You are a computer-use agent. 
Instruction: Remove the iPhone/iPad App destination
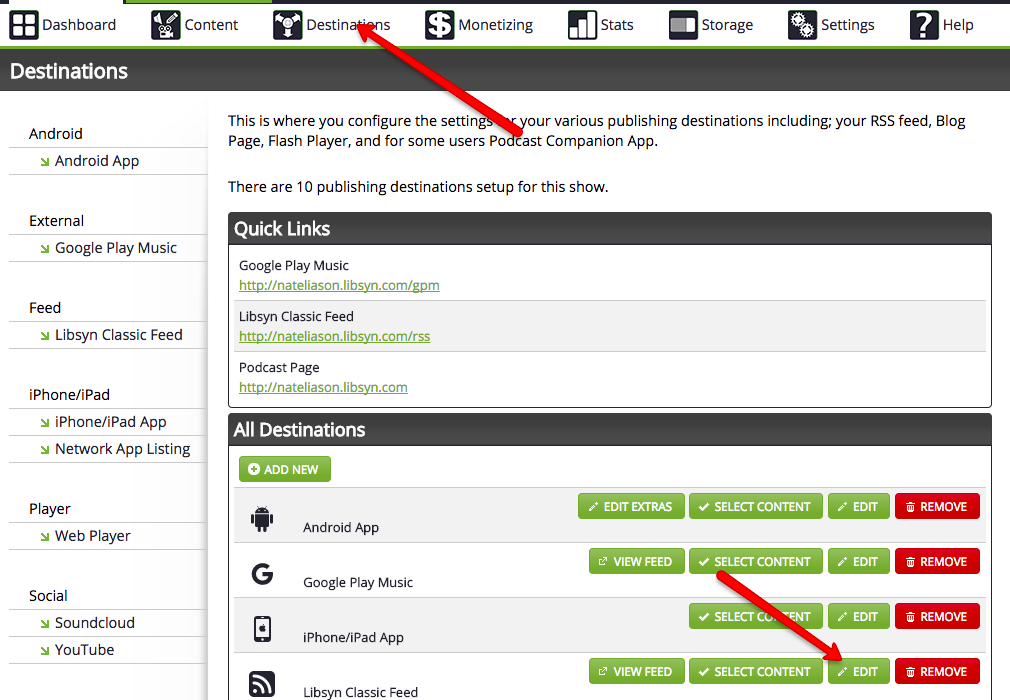[x=937, y=616]
